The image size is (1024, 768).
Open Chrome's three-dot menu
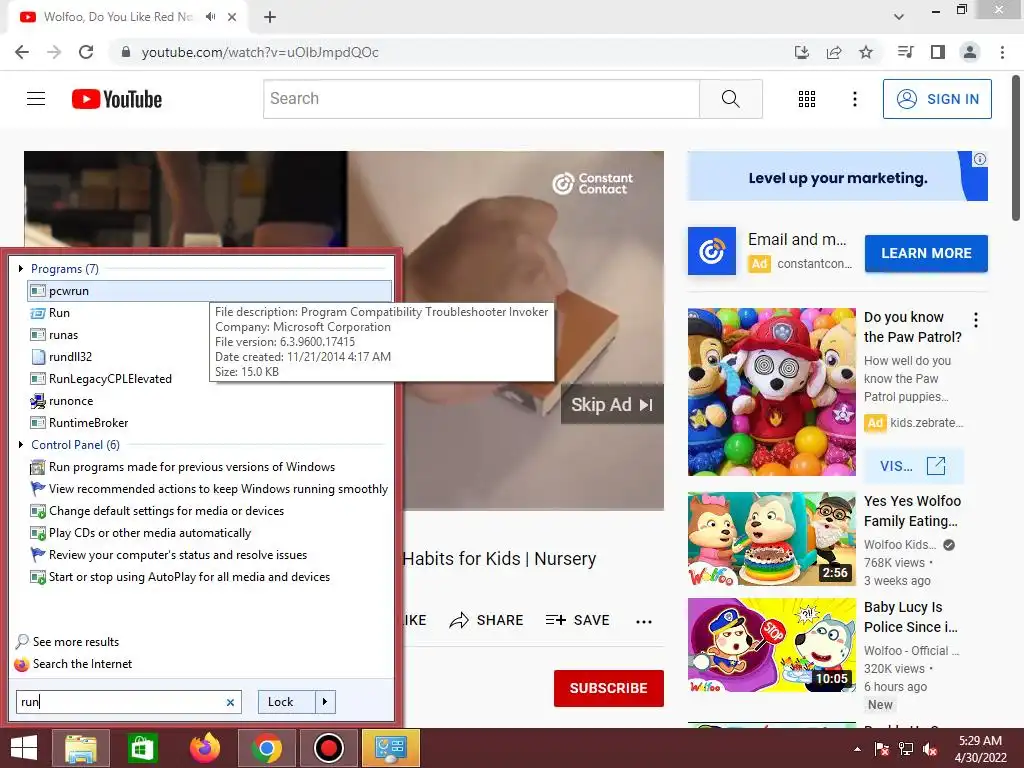tap(1002, 52)
